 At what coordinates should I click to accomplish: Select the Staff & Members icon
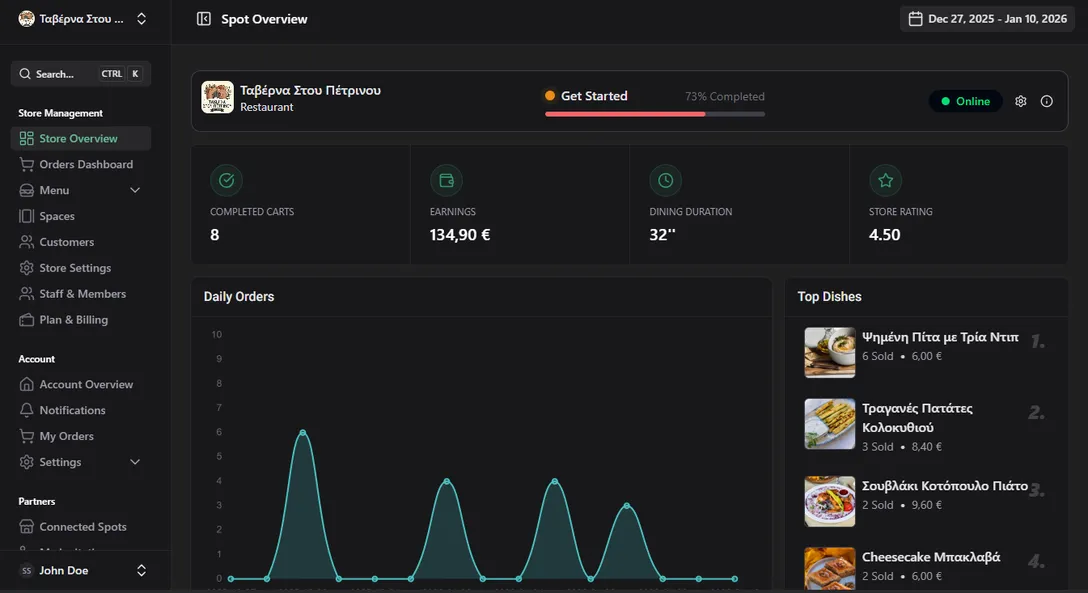(25, 293)
